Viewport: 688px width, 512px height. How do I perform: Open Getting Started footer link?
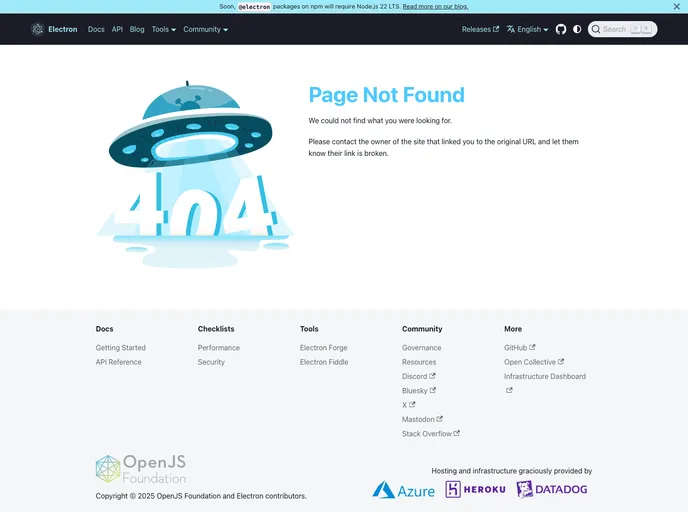click(x=121, y=347)
